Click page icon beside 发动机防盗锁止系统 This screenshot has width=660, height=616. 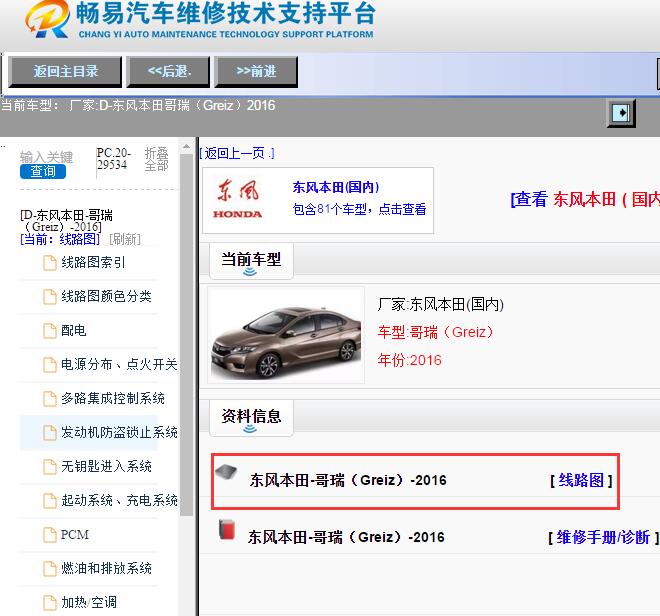coord(50,433)
